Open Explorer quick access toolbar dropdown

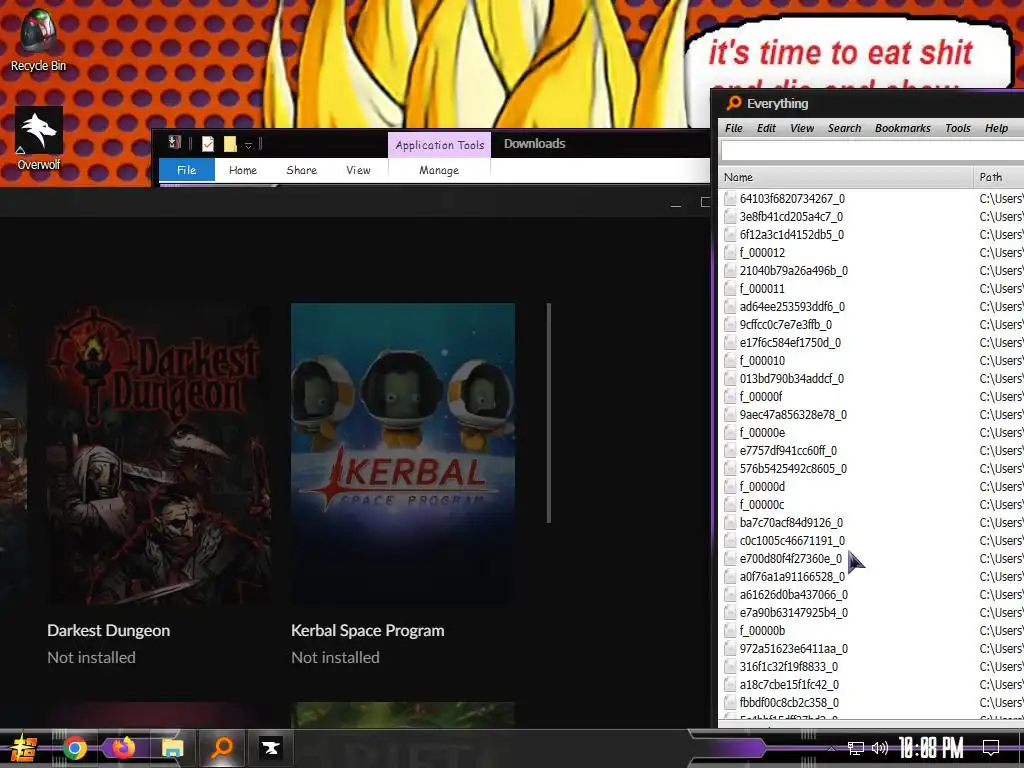[248, 145]
